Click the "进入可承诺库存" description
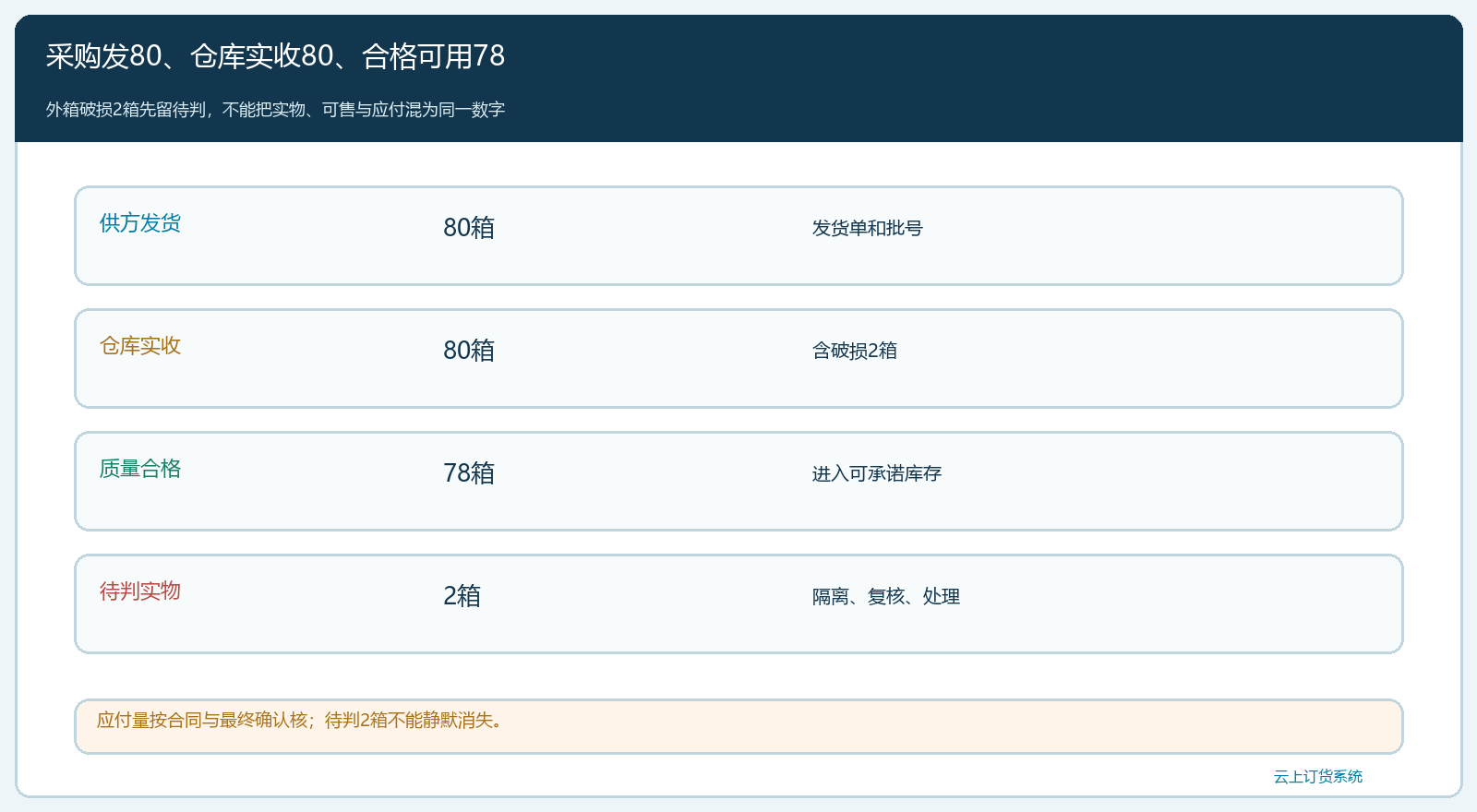Image resolution: width=1477 pixels, height=812 pixels. coord(877,473)
